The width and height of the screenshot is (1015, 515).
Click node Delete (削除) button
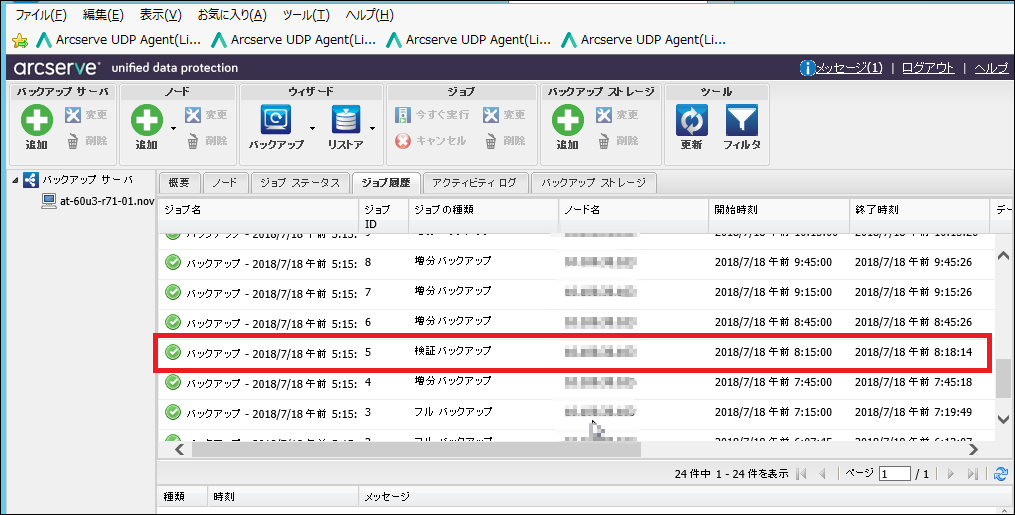(x=207, y=140)
